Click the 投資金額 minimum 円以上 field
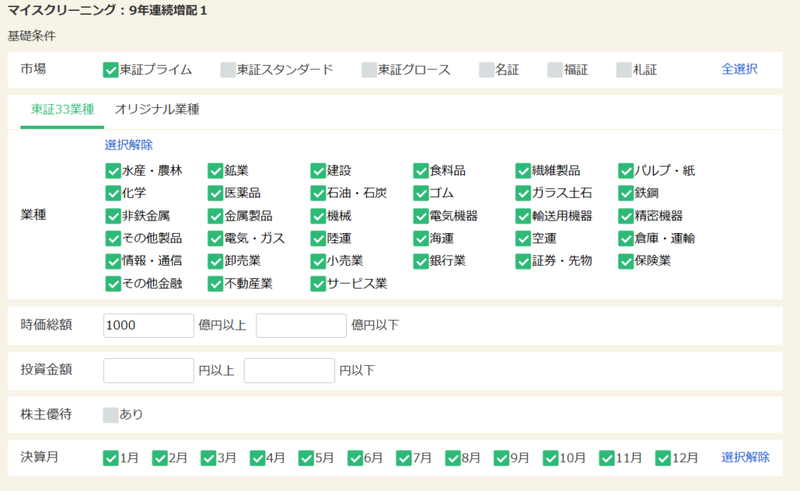Viewport: 800px width, 491px height. pyautogui.click(x=148, y=370)
